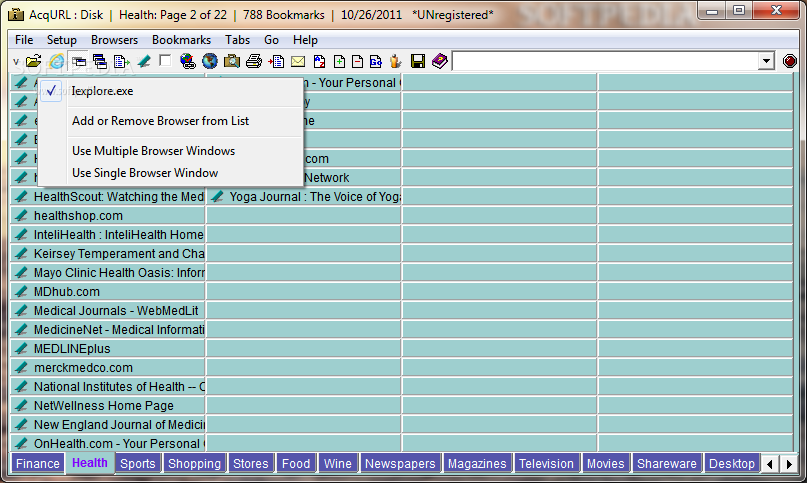Switch to the Newspapers tab
This screenshot has width=807, height=483.
tap(400, 463)
